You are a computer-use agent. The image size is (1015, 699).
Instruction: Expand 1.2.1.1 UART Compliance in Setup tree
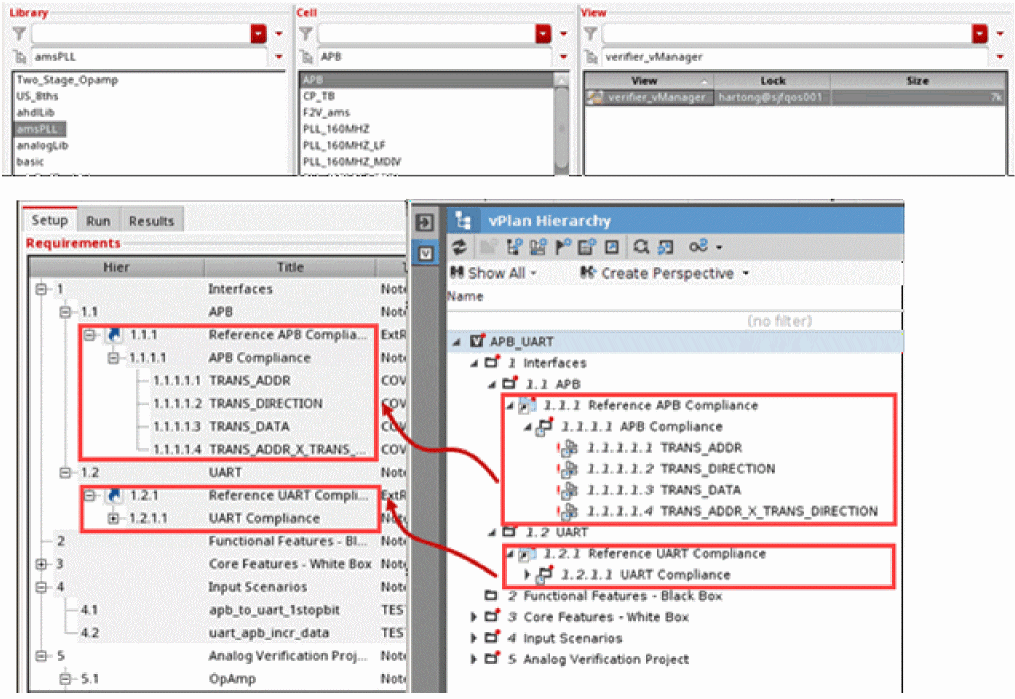tap(113, 518)
